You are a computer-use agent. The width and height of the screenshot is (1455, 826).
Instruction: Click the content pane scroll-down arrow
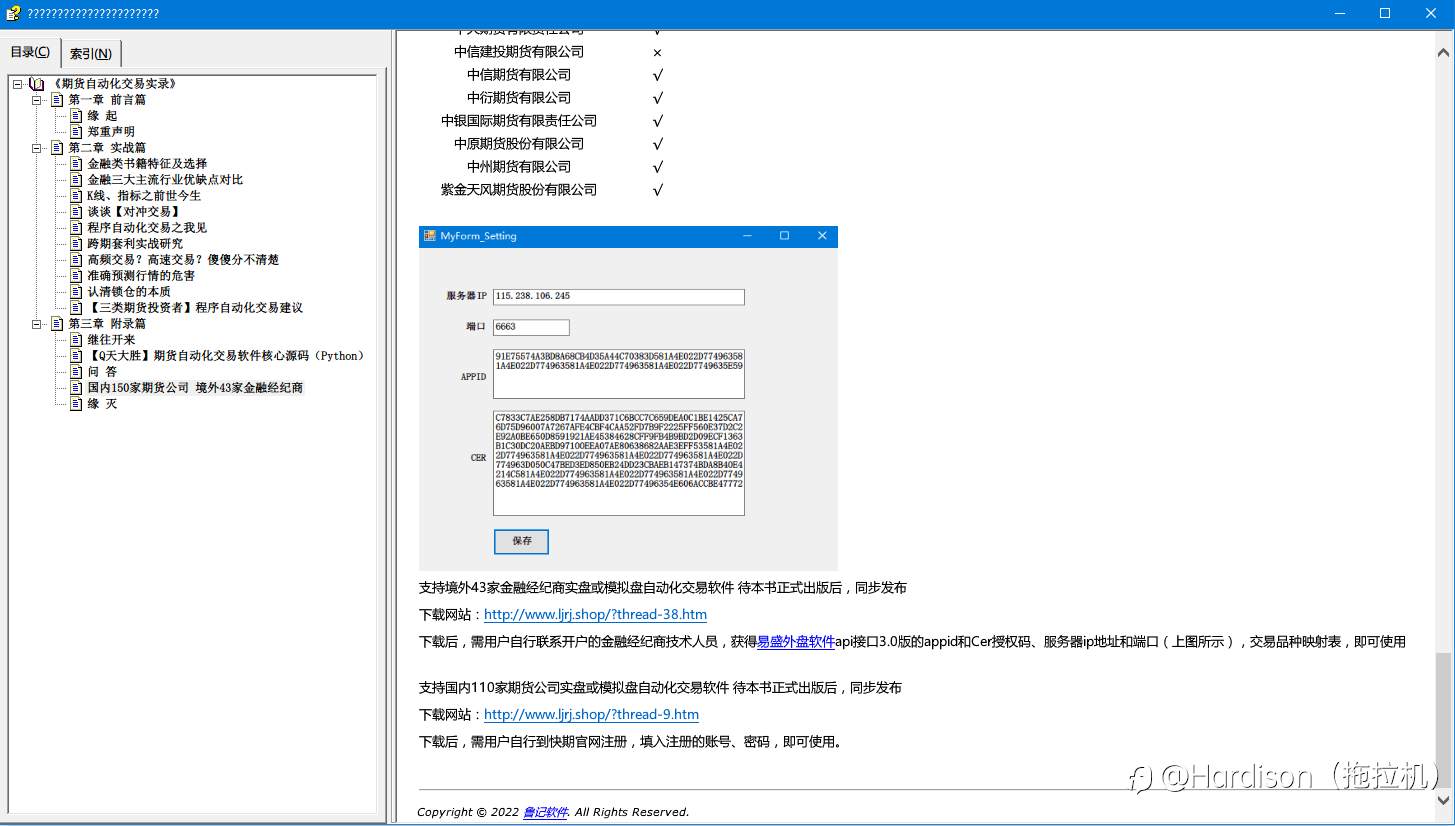(x=1444, y=800)
